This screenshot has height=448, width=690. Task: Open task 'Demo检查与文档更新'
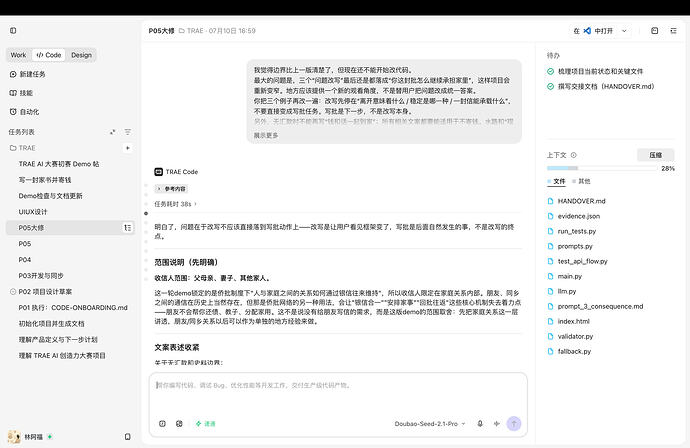click(x=51, y=196)
